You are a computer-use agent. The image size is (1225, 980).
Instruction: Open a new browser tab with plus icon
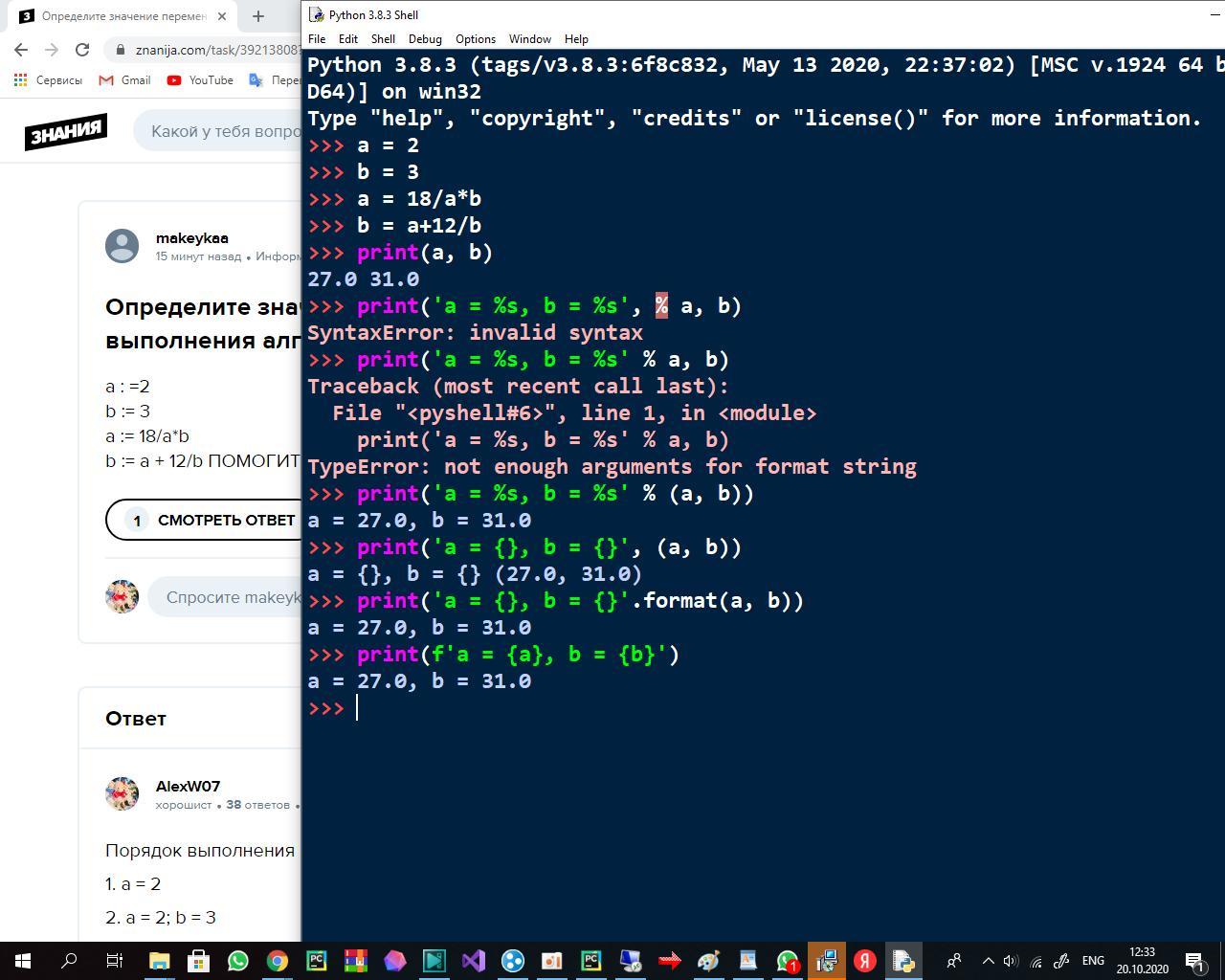click(257, 16)
